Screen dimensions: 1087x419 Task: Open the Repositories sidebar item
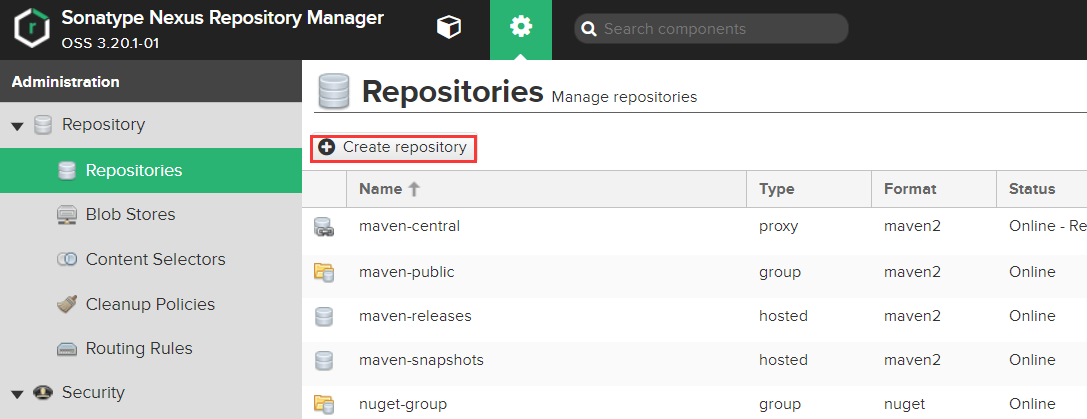point(151,171)
